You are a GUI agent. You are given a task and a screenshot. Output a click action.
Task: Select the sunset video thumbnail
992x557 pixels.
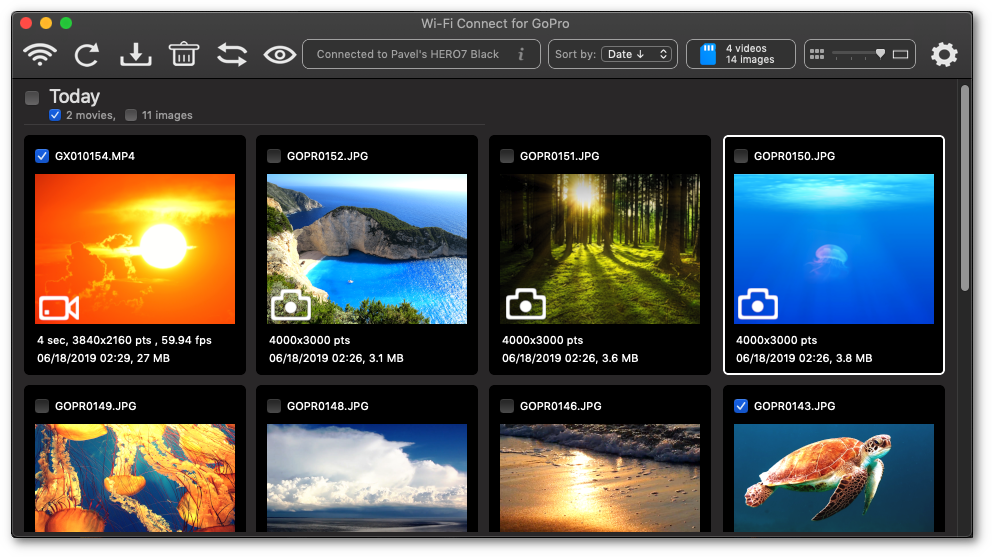[x=135, y=249]
